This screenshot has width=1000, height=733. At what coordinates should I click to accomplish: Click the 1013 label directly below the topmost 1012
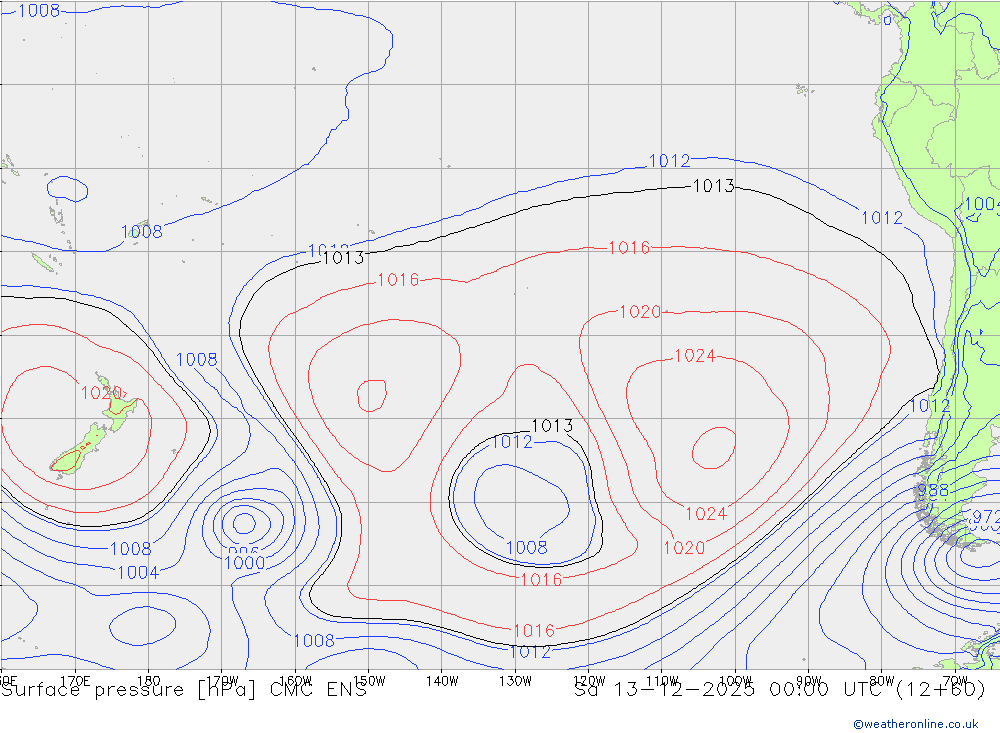(x=714, y=186)
